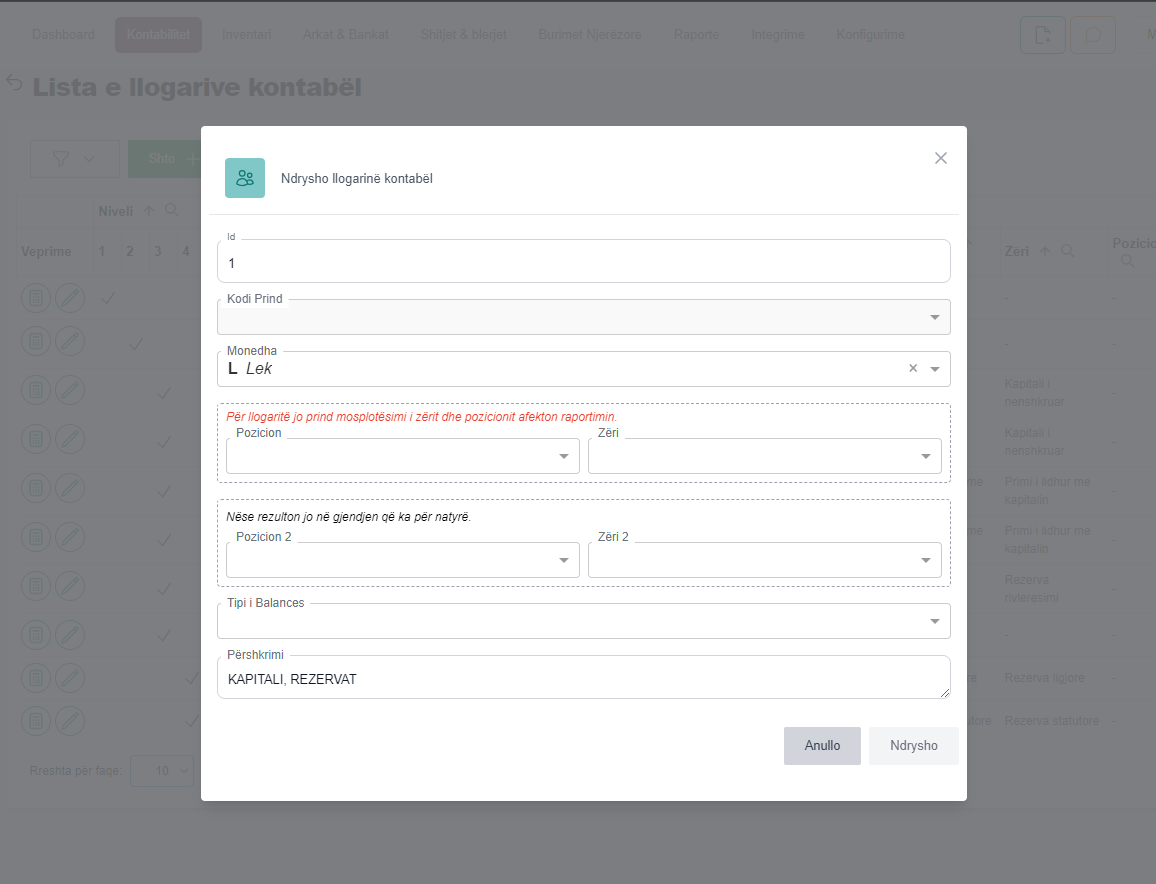Click the sort arrow in Niveli column

pos(149,211)
